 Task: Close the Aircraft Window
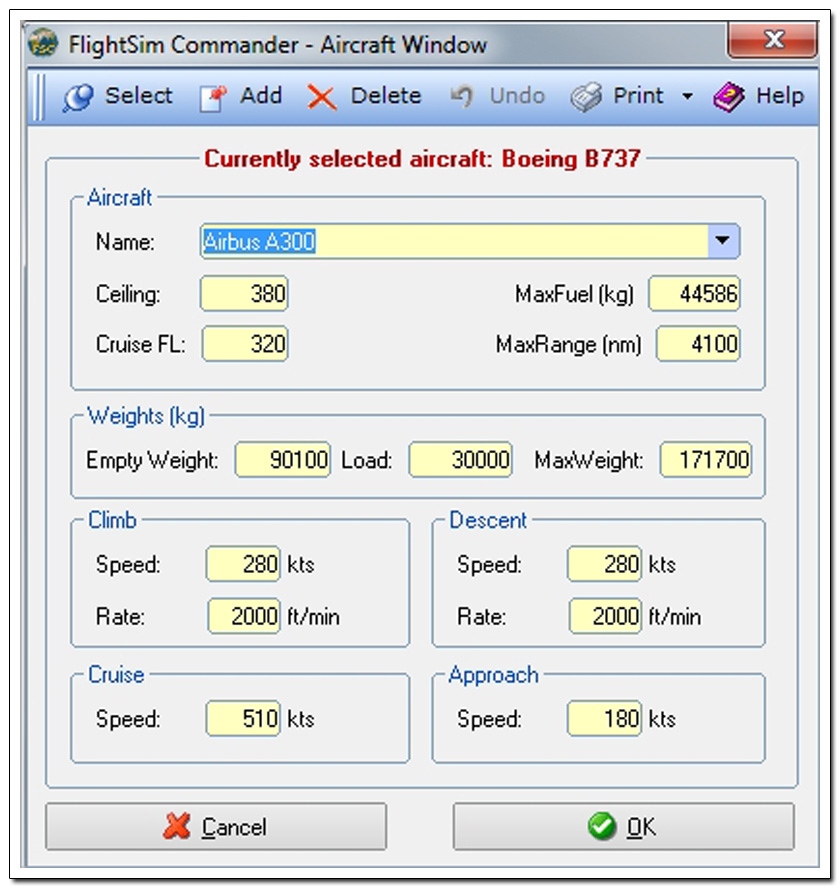pyautogui.click(x=773, y=40)
